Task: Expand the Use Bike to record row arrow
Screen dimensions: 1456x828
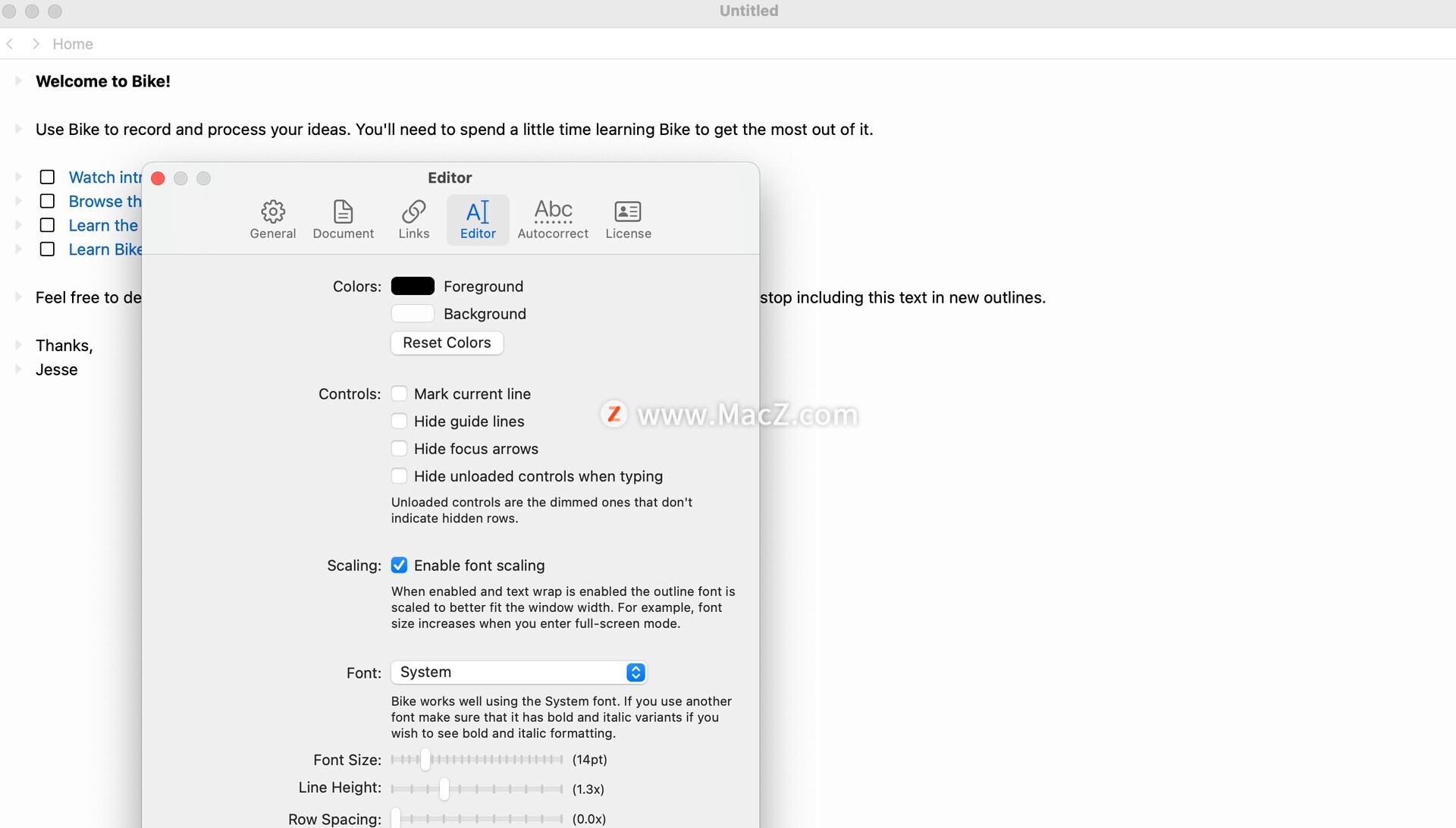Action: coord(18,128)
